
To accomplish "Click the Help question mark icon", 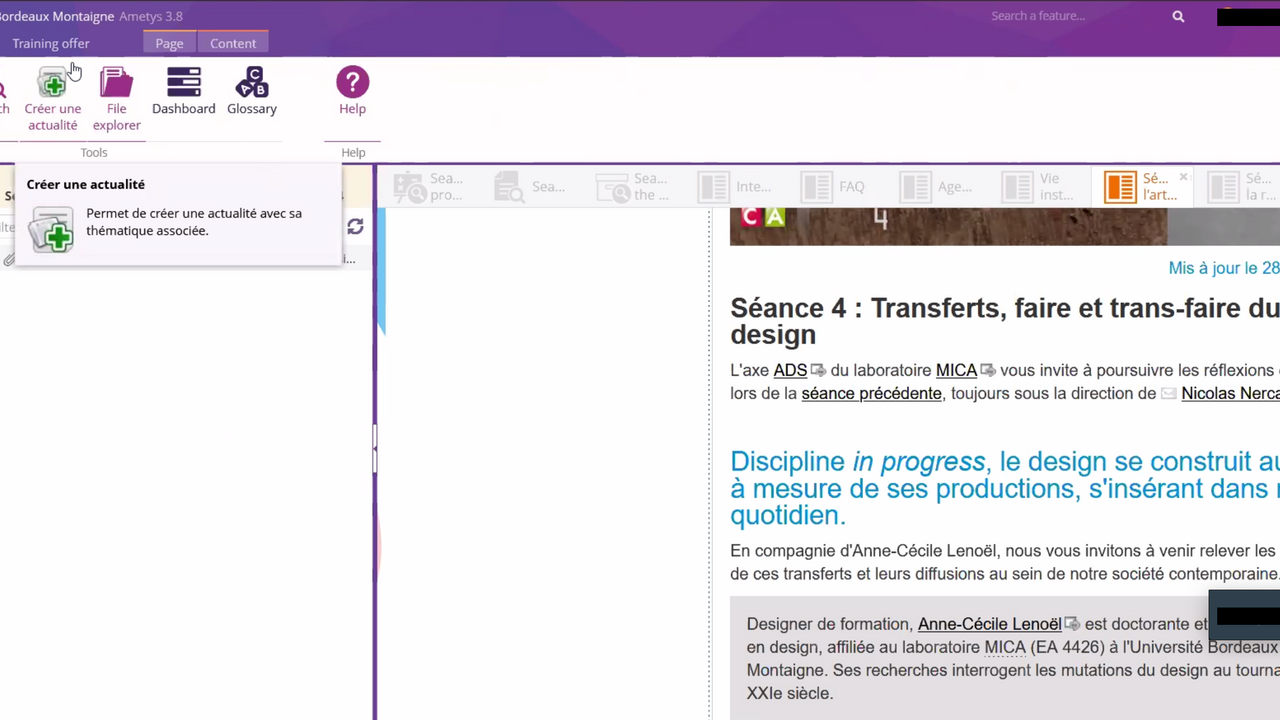I will pyautogui.click(x=352, y=83).
